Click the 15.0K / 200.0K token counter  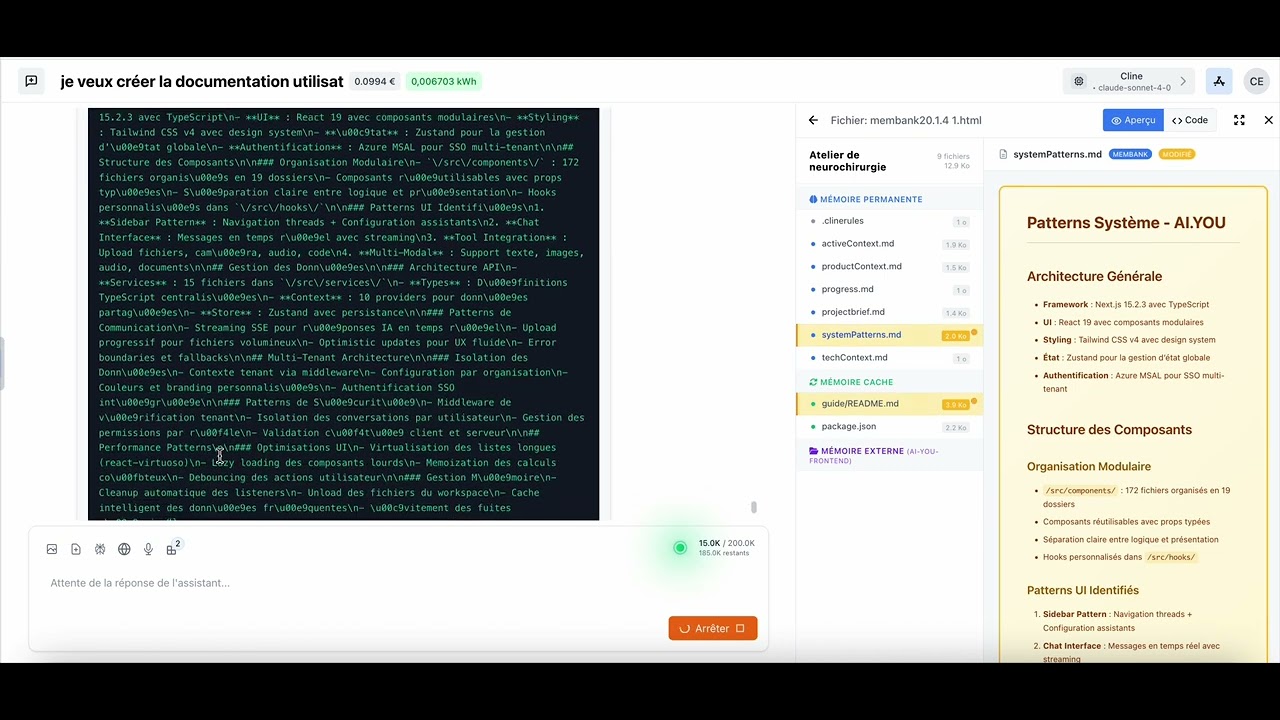click(x=726, y=543)
